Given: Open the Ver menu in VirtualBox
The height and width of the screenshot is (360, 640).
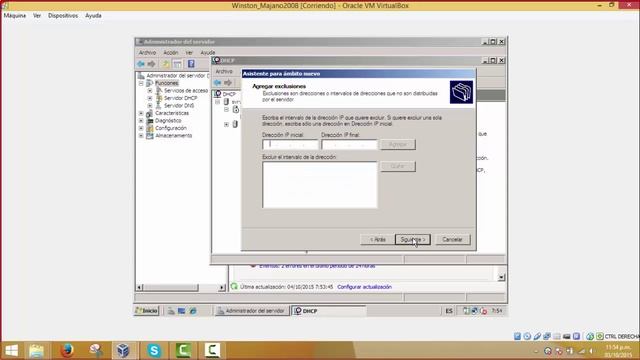Looking at the screenshot, I should (37, 16).
